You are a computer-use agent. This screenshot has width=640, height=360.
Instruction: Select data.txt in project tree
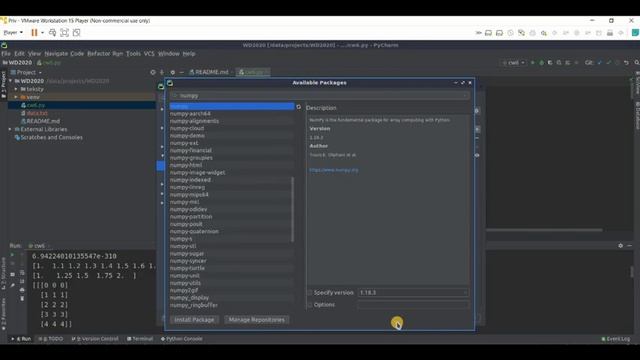pyautogui.click(x=37, y=113)
